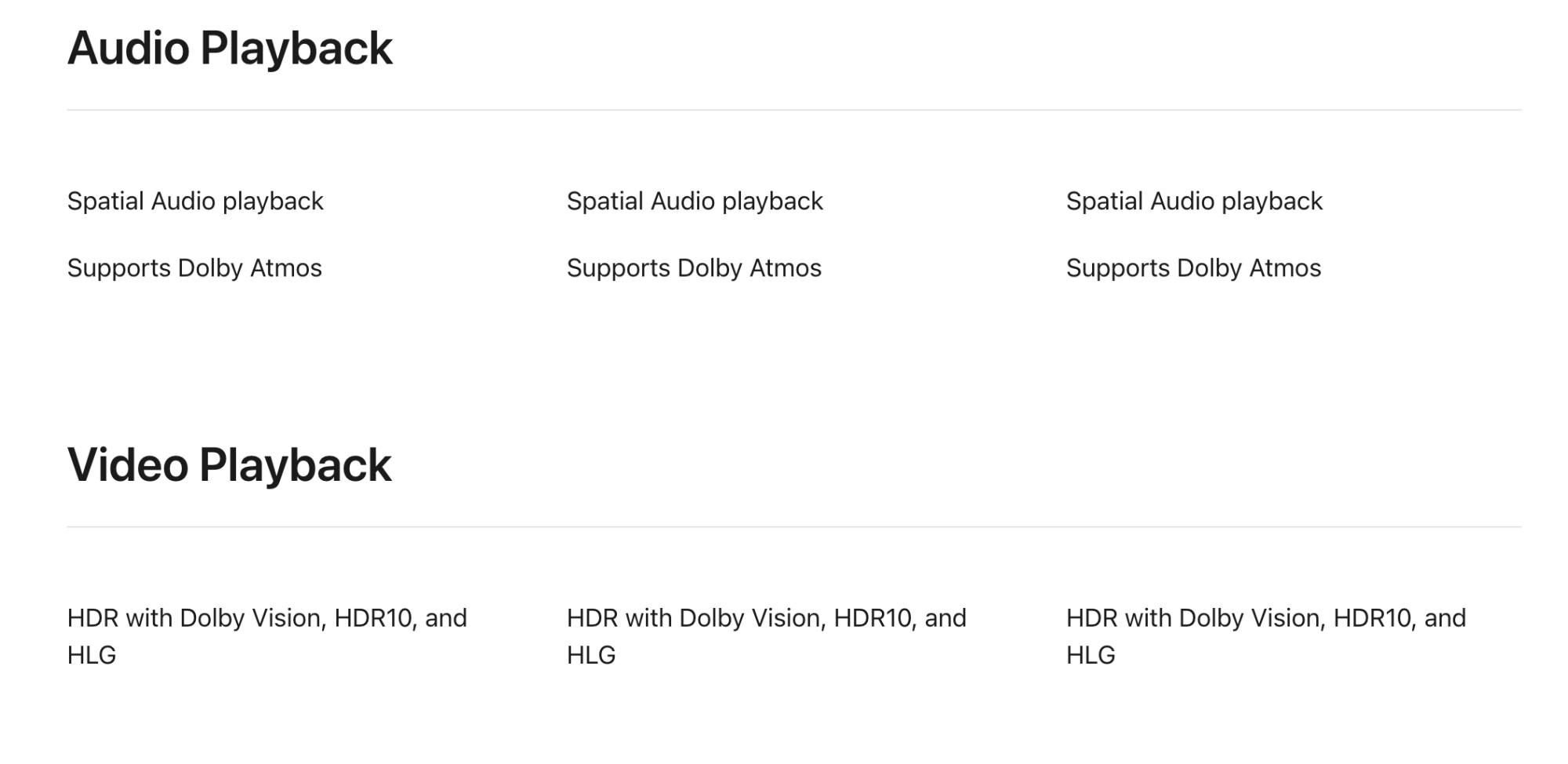
Task: Click the word Video in the Video Playback heading
Action: [128, 465]
